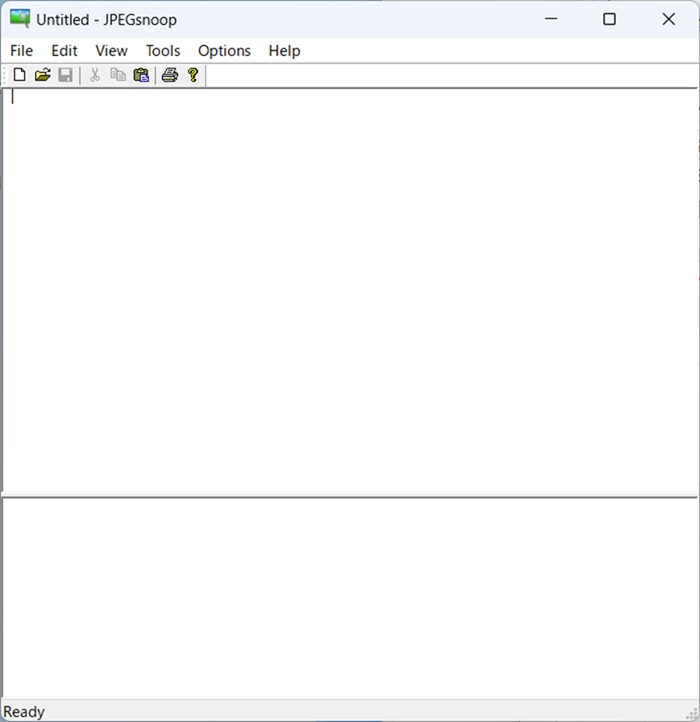This screenshot has height=722, width=700.
Task: Click the Cut scissors icon
Action: (95, 75)
